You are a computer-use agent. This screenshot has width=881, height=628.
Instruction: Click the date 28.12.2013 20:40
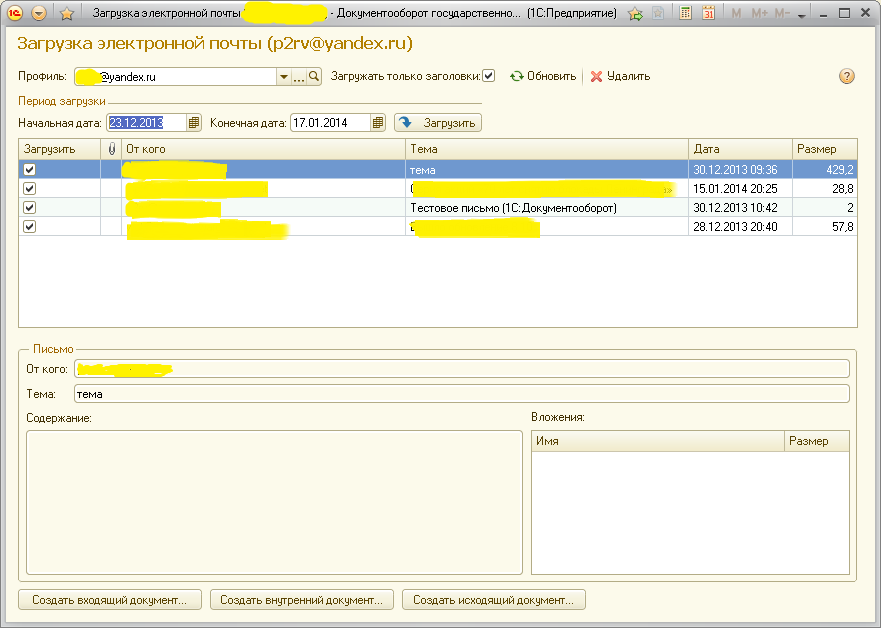[735, 227]
